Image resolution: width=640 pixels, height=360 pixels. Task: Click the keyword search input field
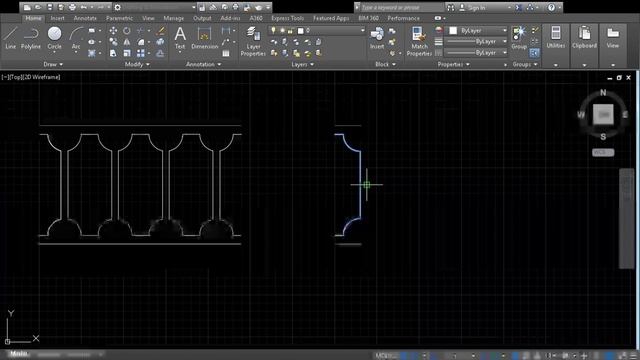point(402,7)
